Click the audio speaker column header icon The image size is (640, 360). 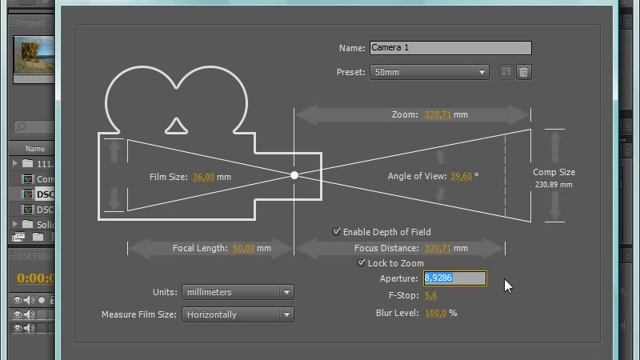point(29,300)
